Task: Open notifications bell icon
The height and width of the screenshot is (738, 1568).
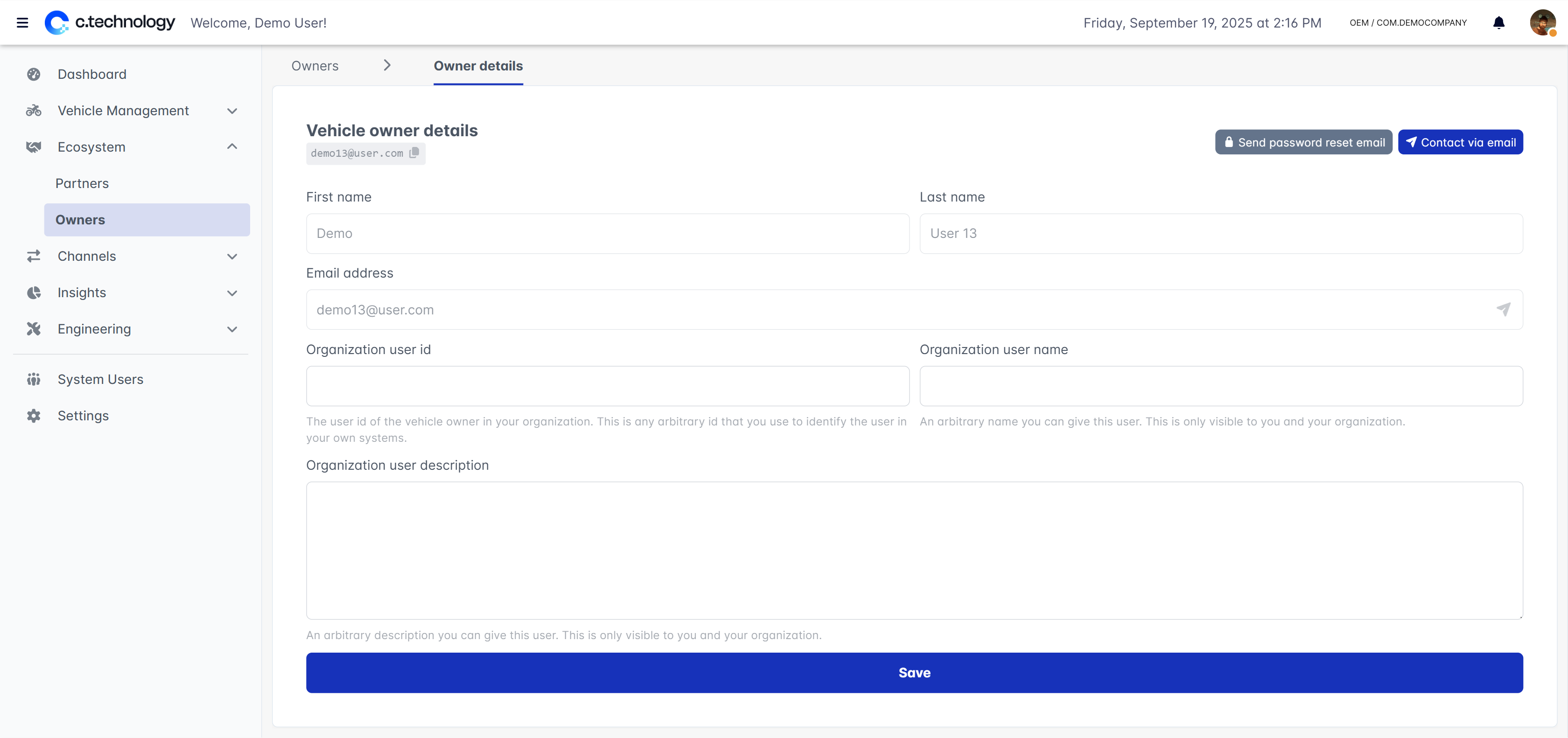Action: [x=1498, y=22]
